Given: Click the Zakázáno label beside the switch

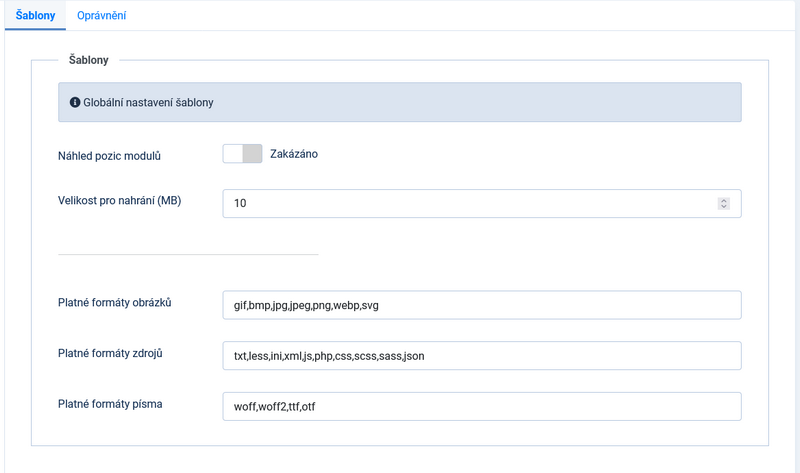Looking at the screenshot, I should pyautogui.click(x=294, y=154).
